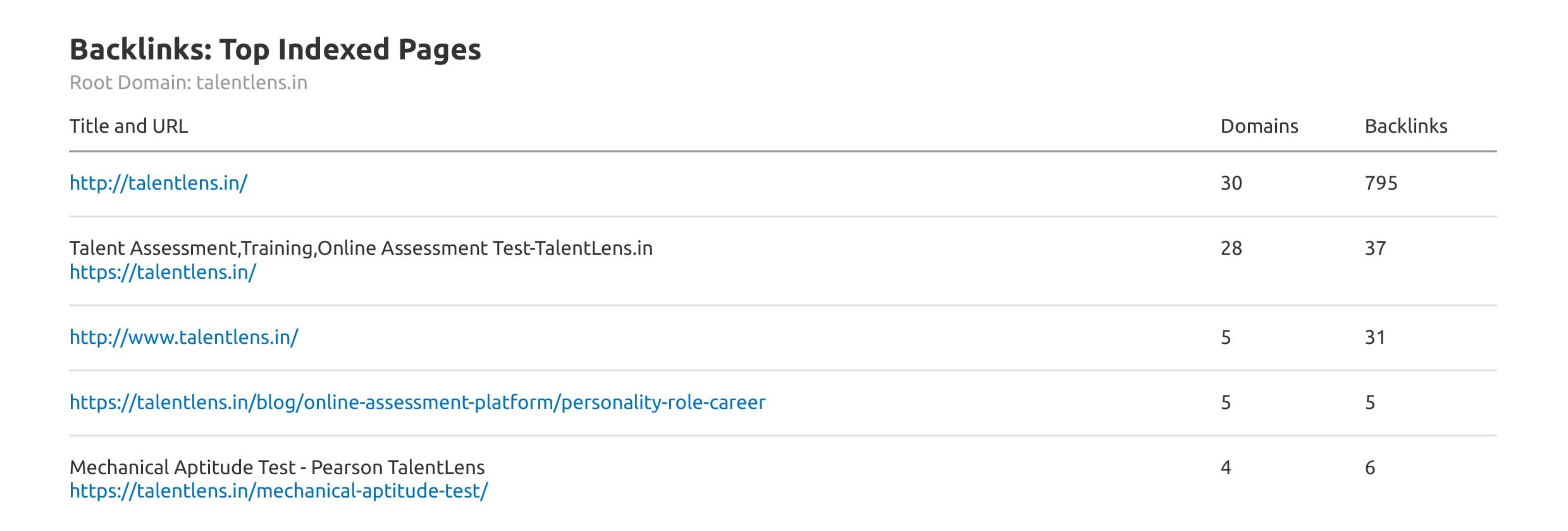This screenshot has height=531, width=1568.
Task: Click the Domains value 4
Action: coord(1226,468)
